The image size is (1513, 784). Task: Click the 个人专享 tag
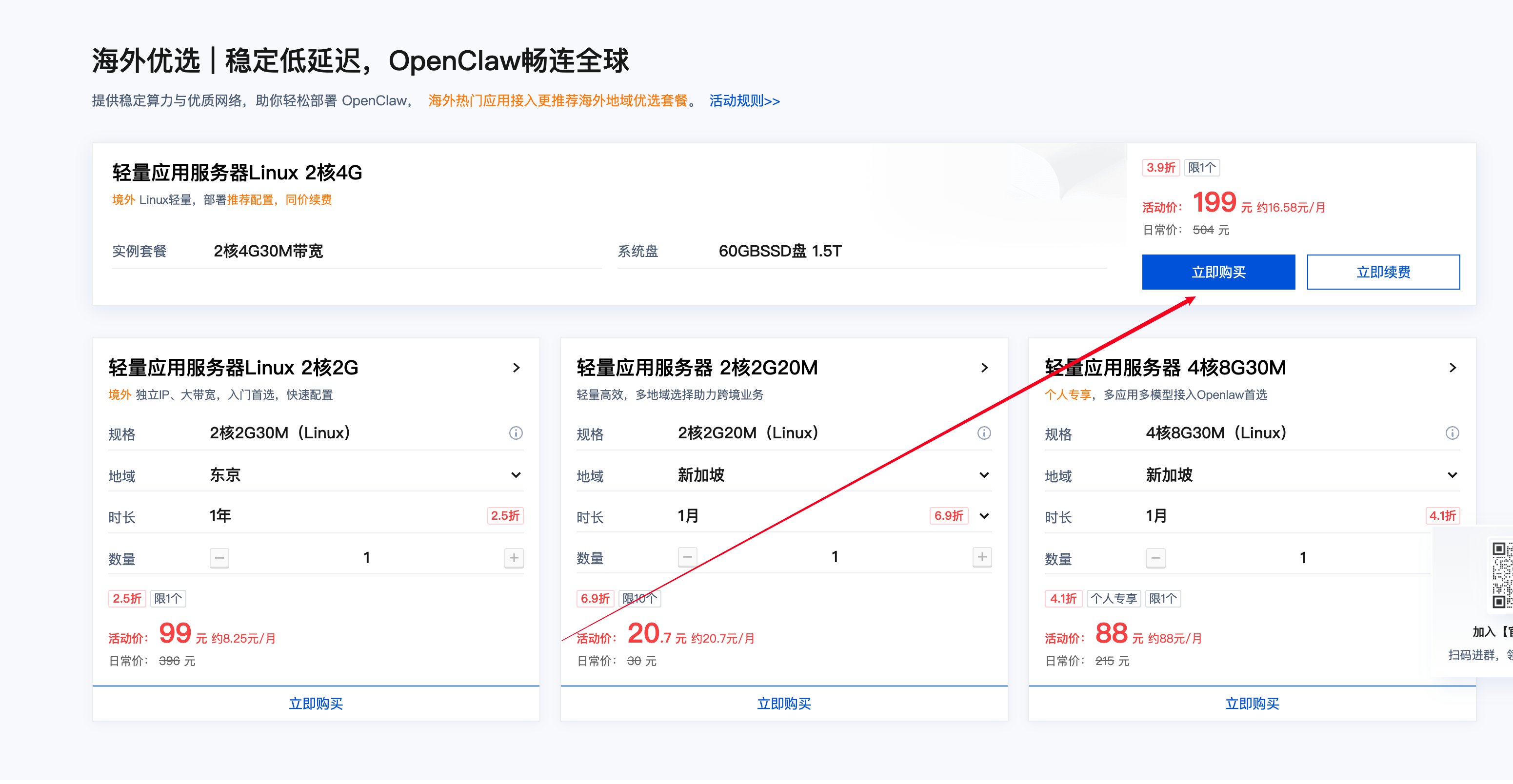coord(1114,598)
